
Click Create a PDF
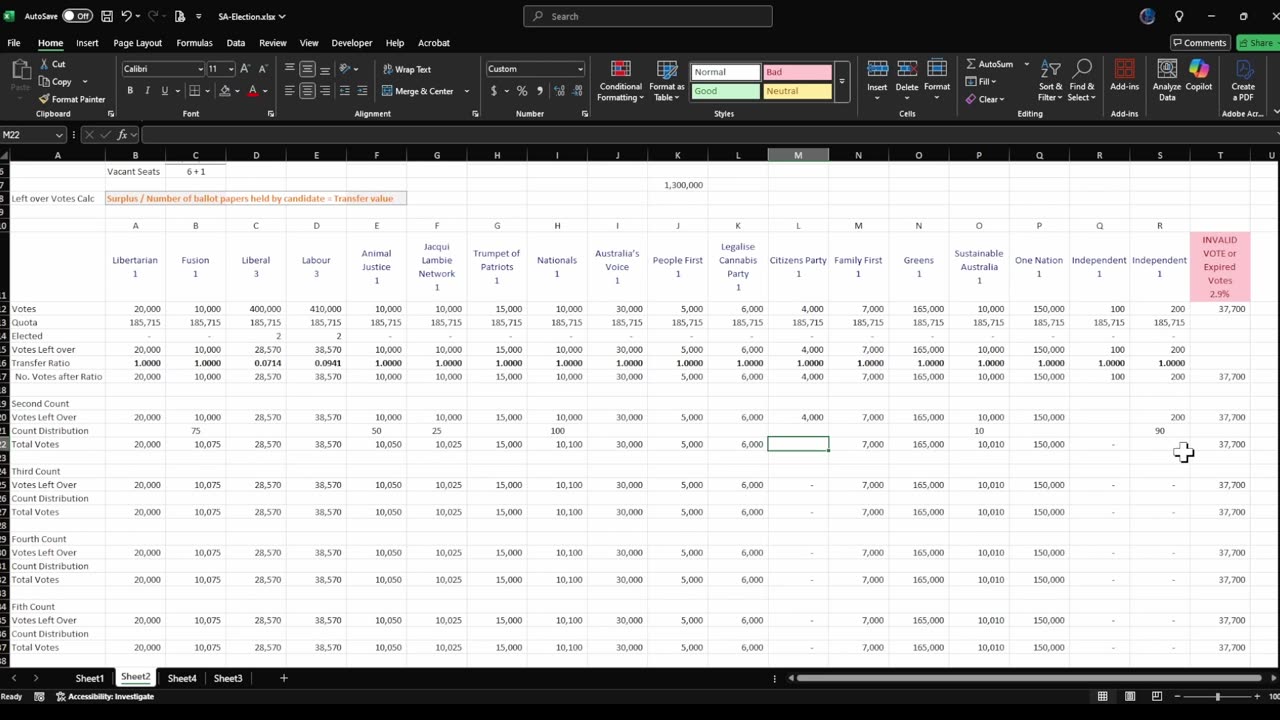click(x=1243, y=81)
